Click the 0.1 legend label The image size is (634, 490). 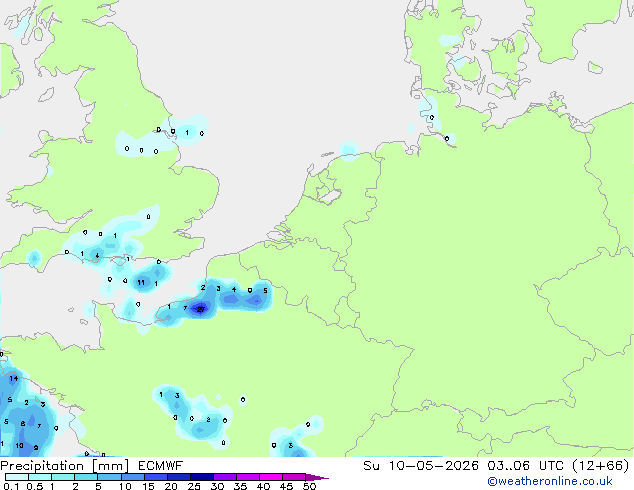point(11,486)
